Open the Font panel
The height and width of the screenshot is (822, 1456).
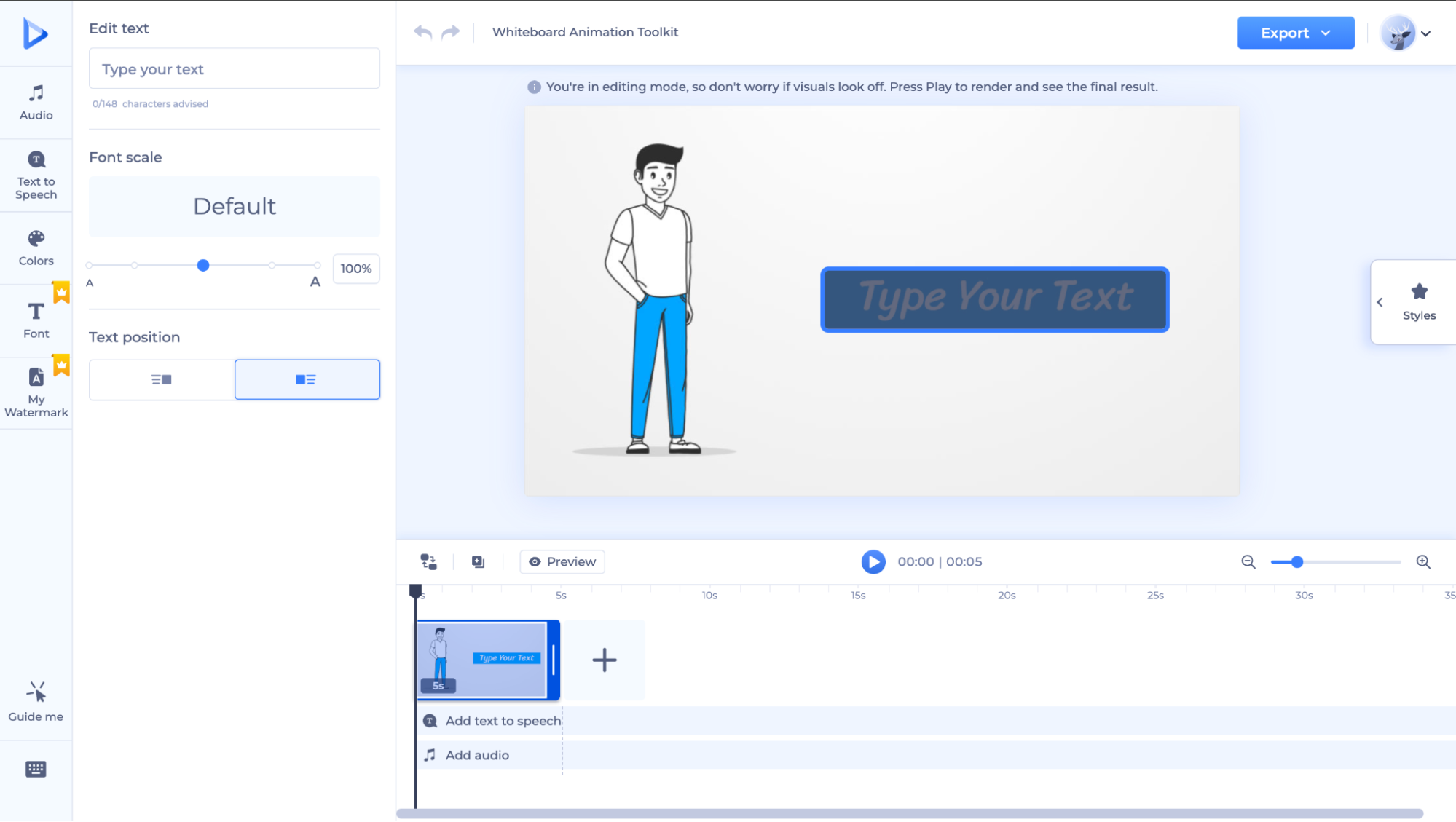(x=36, y=321)
